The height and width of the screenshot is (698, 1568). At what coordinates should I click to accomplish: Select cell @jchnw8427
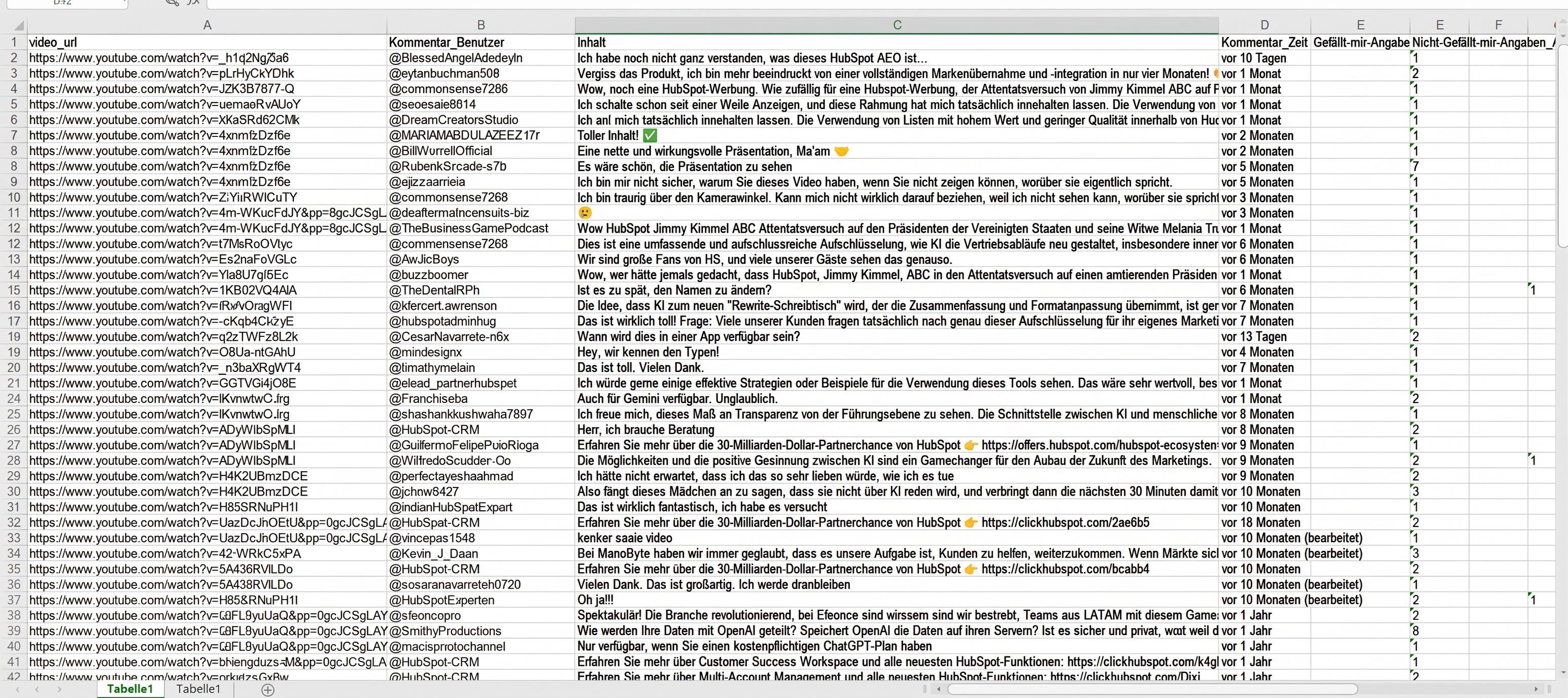[x=481, y=491]
